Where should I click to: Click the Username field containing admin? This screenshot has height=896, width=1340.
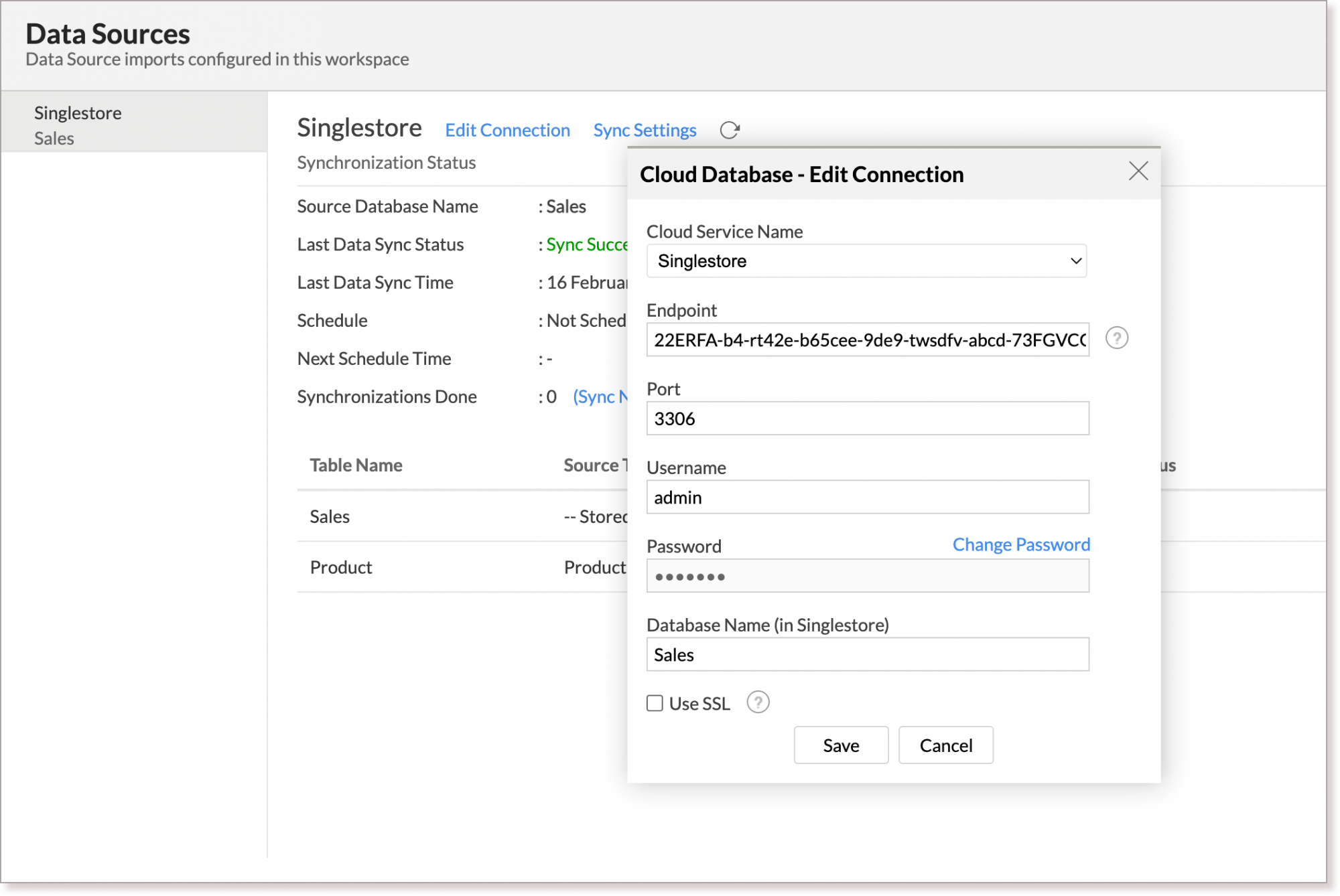pyautogui.click(x=868, y=498)
